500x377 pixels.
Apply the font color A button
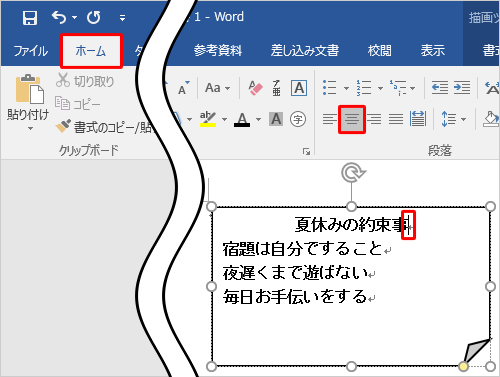point(242,119)
